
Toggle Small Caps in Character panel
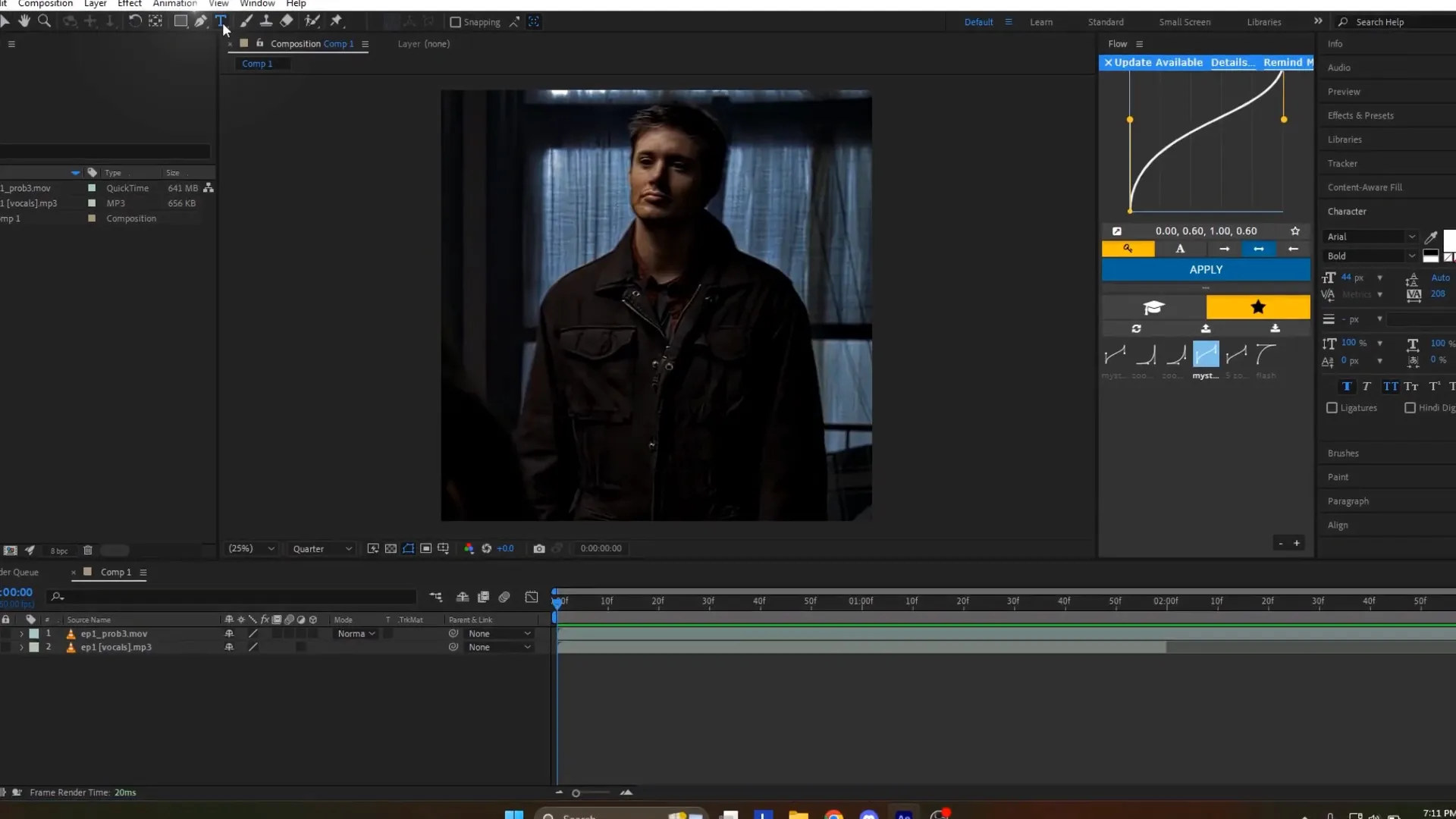pos(1411,387)
